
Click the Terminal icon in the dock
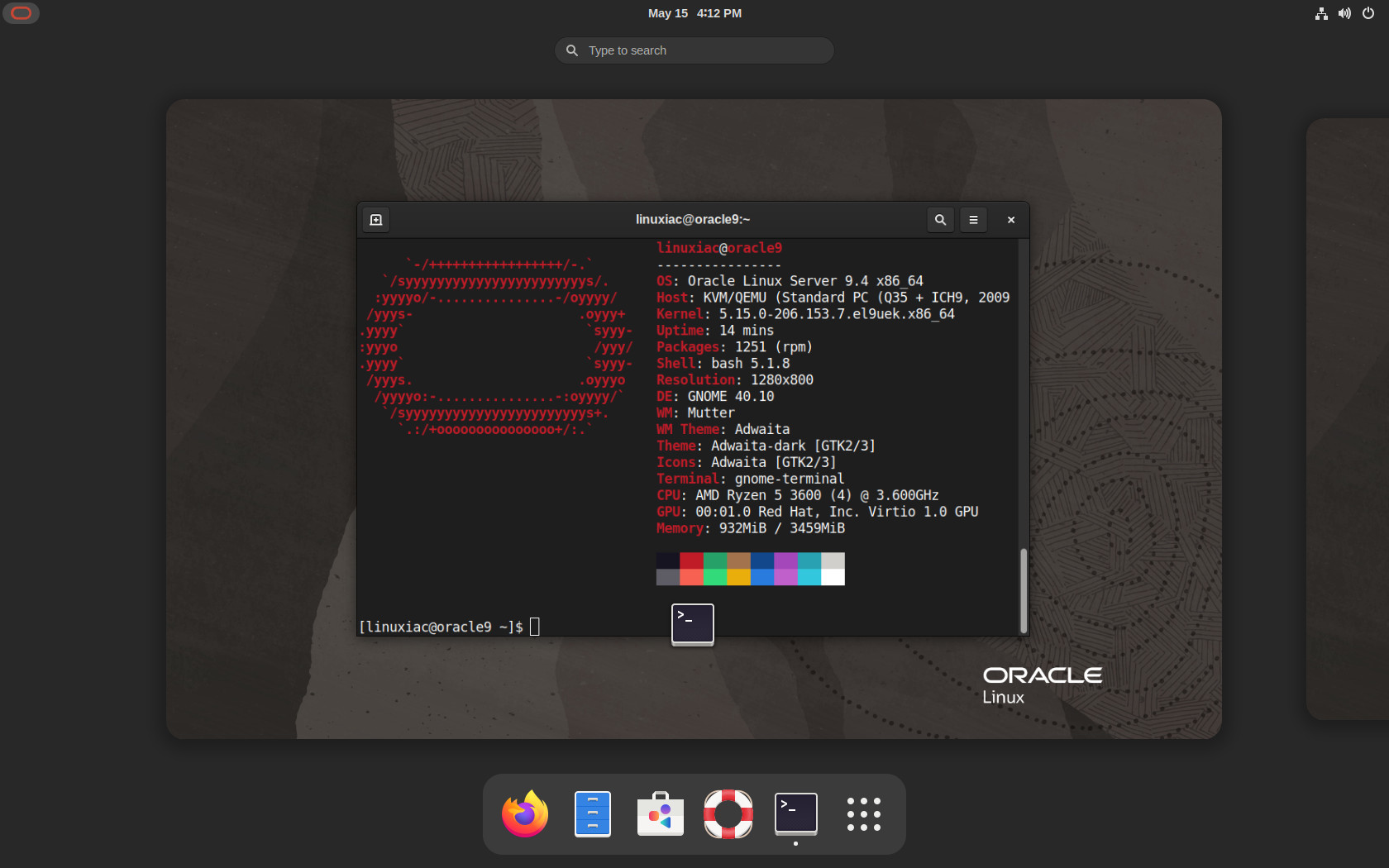796,814
